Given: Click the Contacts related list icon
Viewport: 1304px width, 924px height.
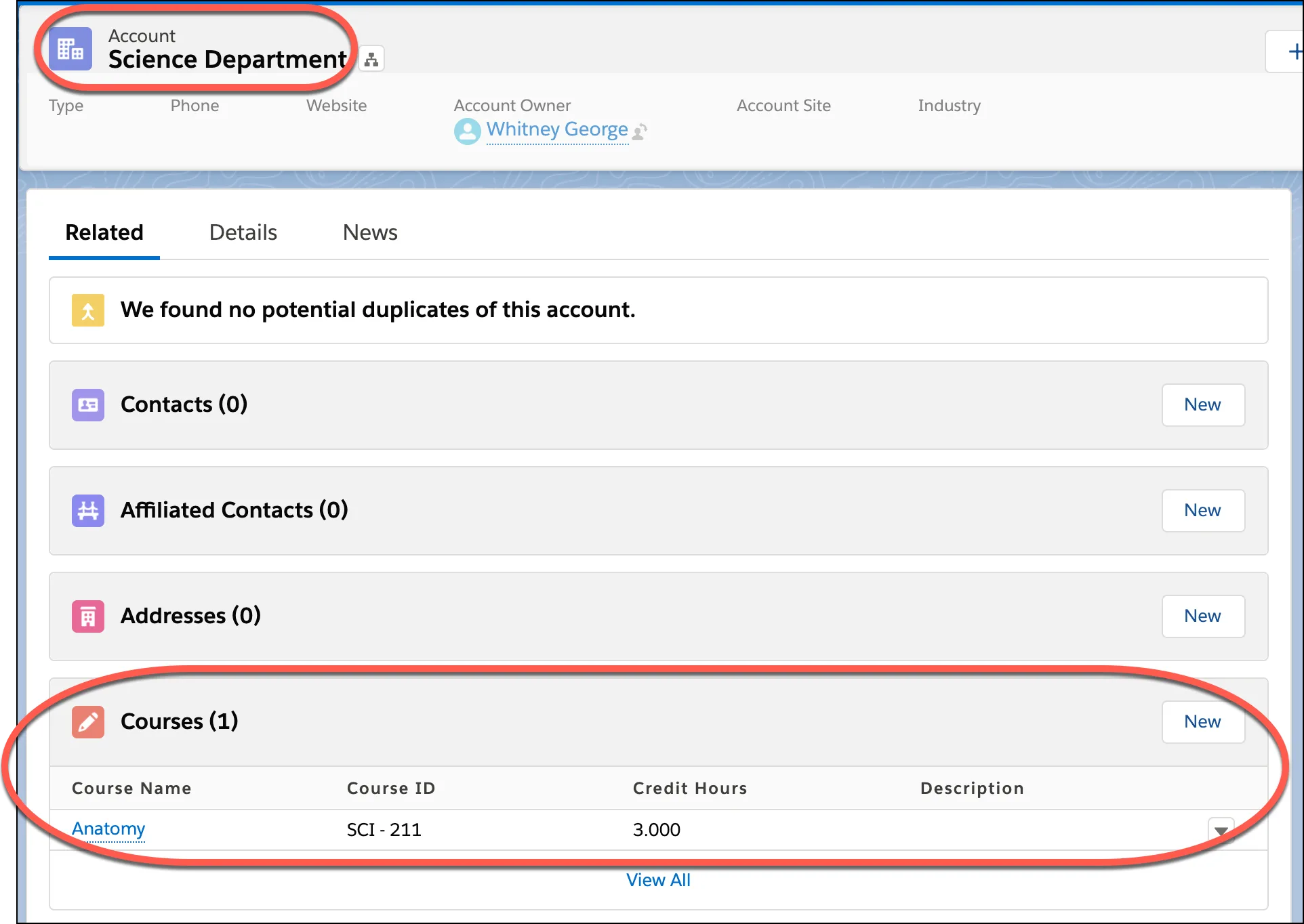Looking at the screenshot, I should 88,405.
